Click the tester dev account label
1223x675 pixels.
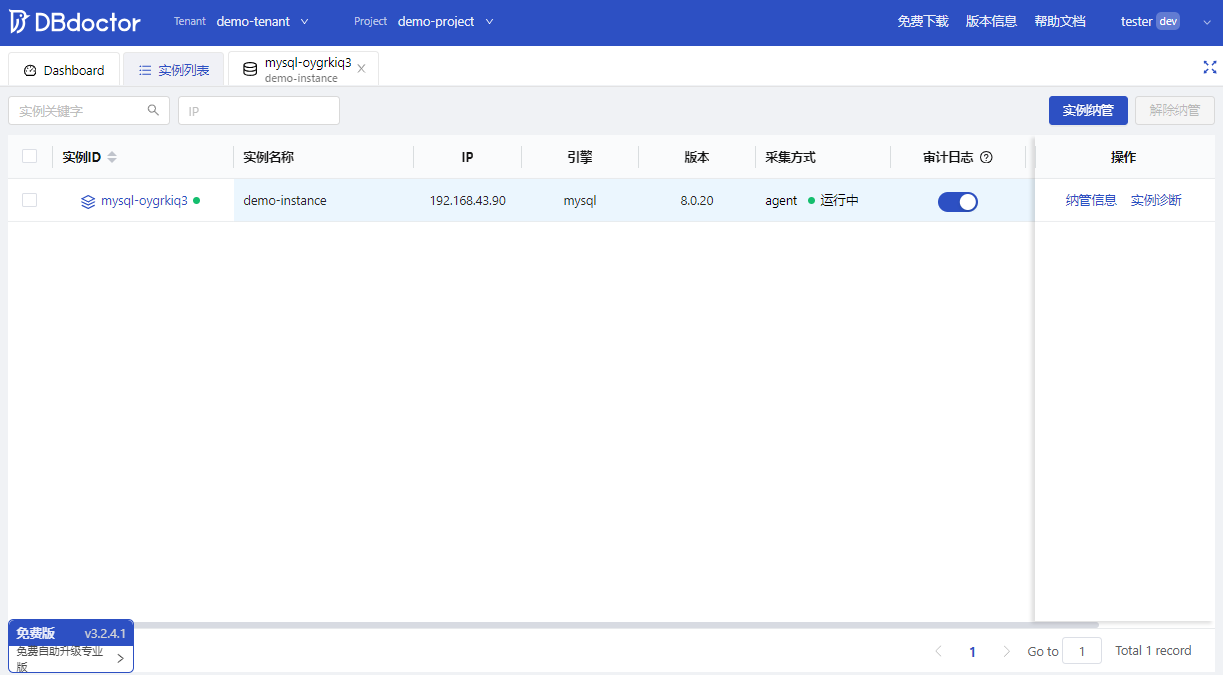1150,22
